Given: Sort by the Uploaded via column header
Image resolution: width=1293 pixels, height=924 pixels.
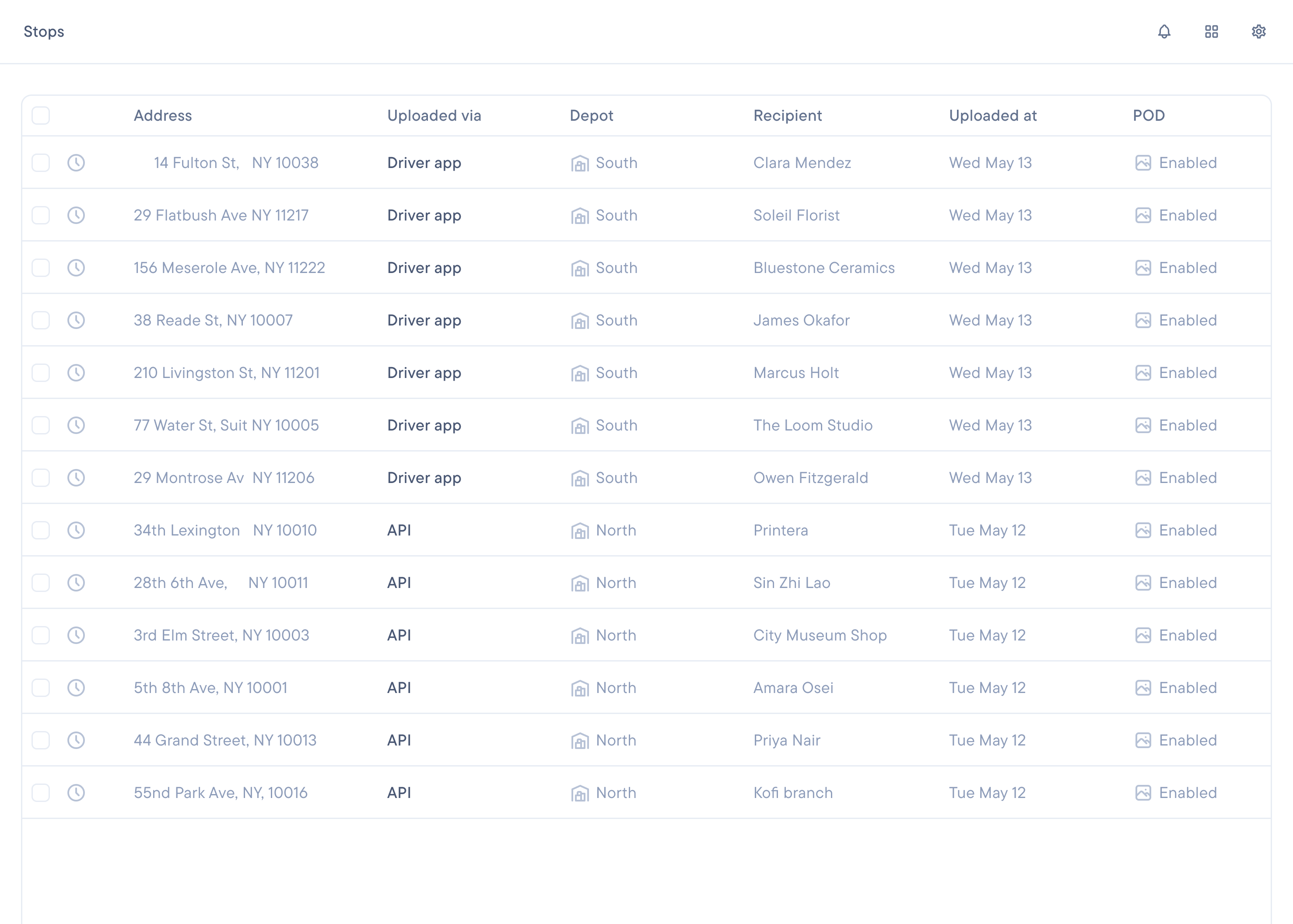Looking at the screenshot, I should coord(434,115).
